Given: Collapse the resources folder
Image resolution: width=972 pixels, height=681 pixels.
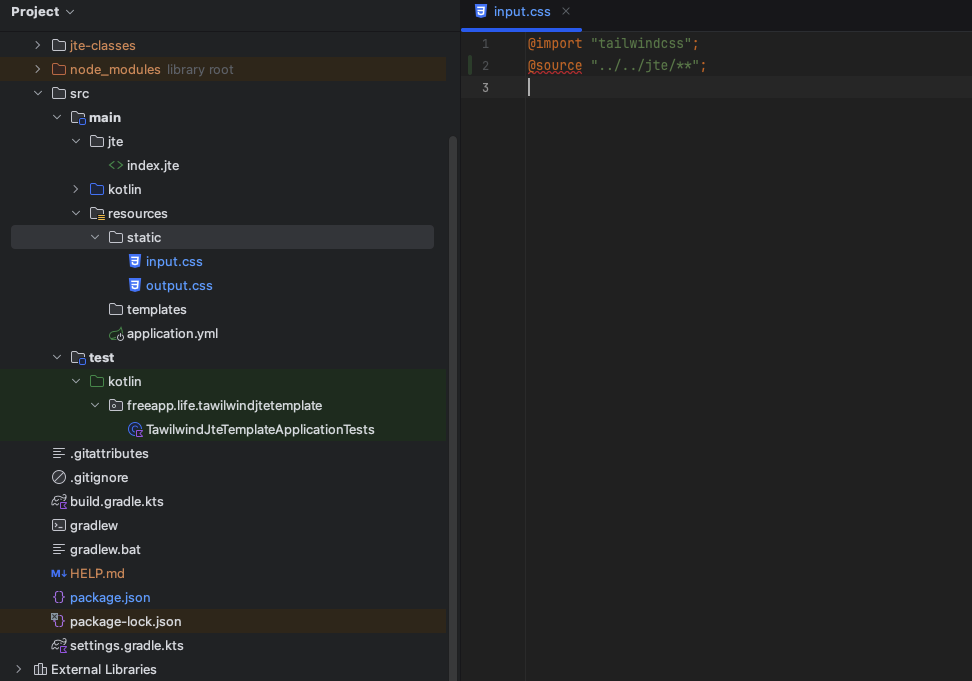Looking at the screenshot, I should pos(76,213).
